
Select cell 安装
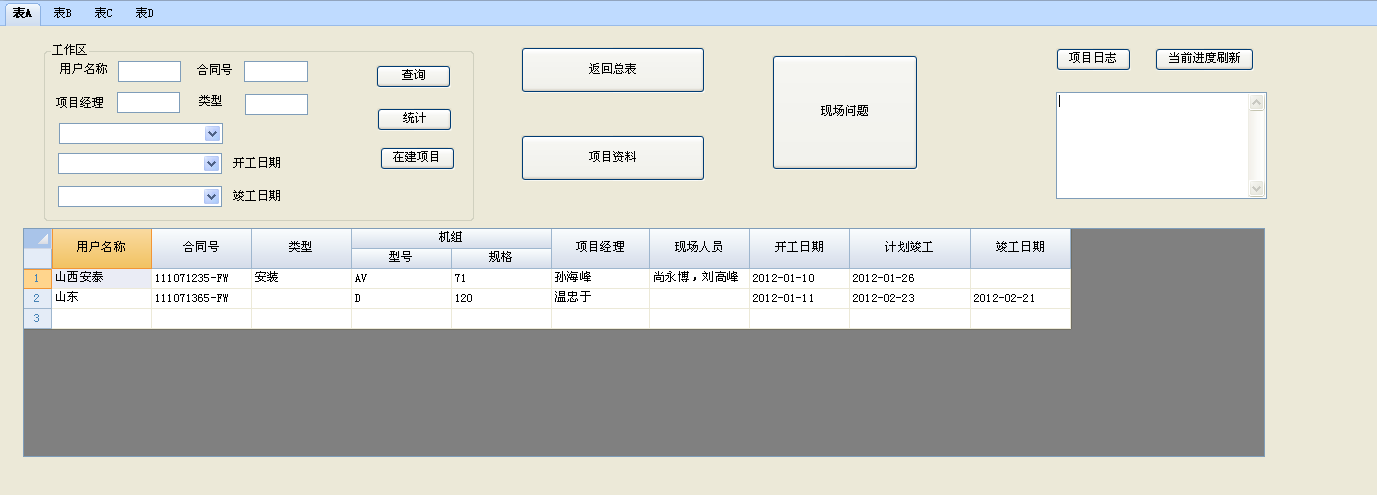coord(301,278)
